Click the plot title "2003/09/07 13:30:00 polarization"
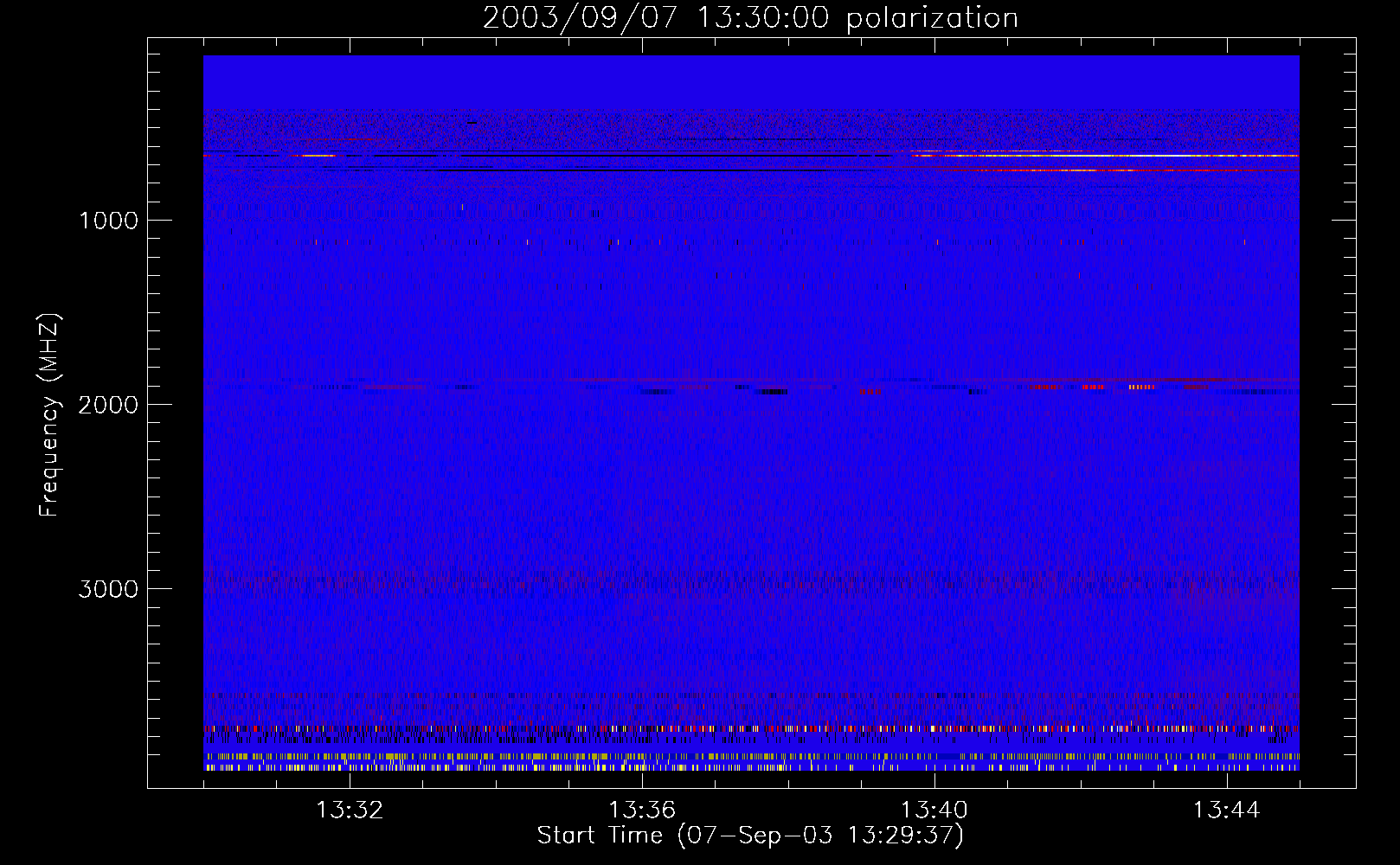Image resolution: width=1400 pixels, height=865 pixels. (x=750, y=18)
